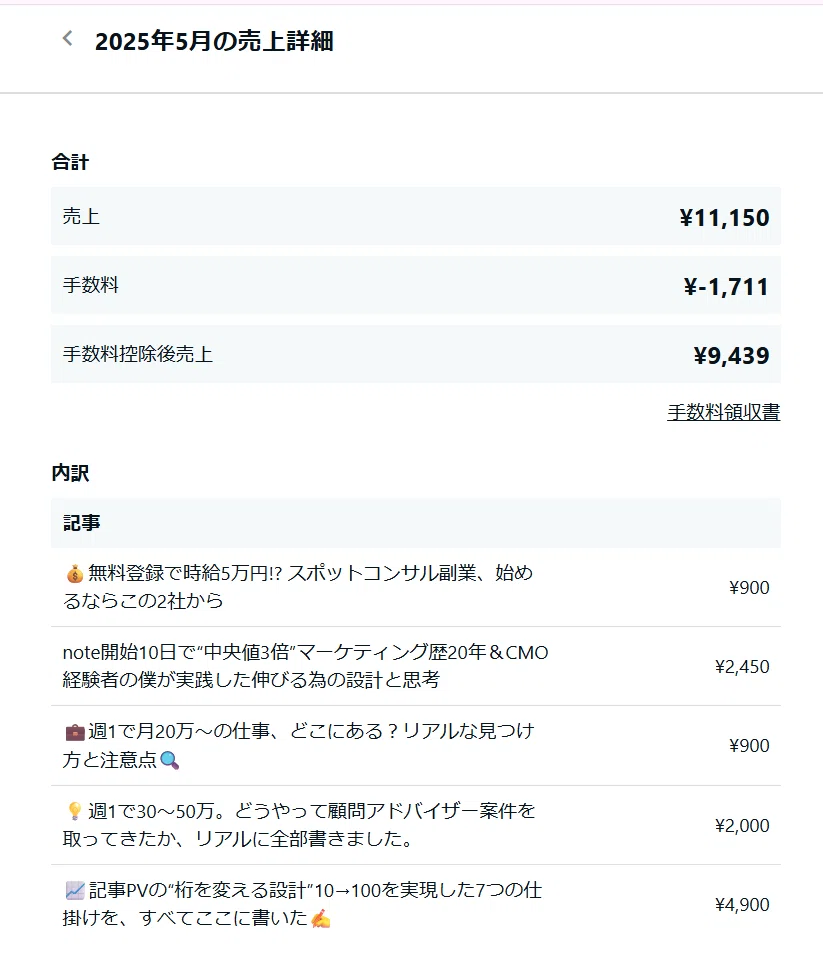This screenshot has height=967, width=823.
Task: Click the back chevron arrow
Action: tap(68, 39)
